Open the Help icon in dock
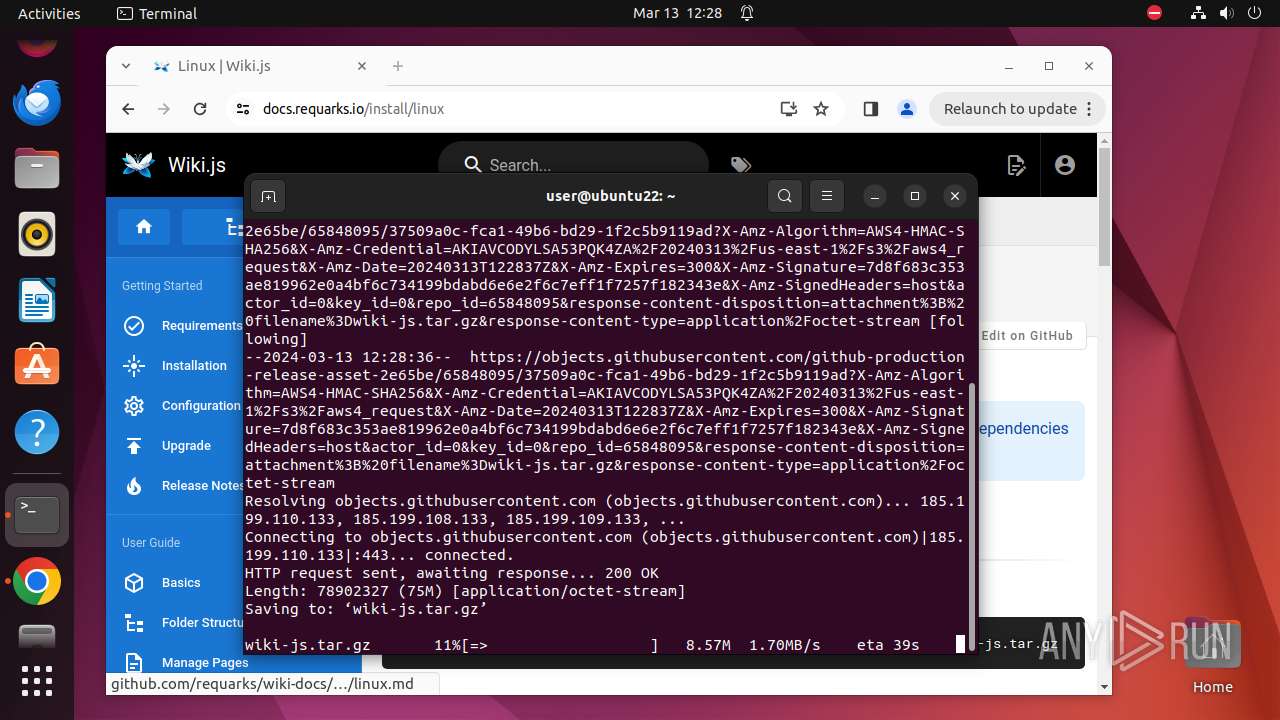Screen dimensions: 1280x720 [x=37, y=433]
